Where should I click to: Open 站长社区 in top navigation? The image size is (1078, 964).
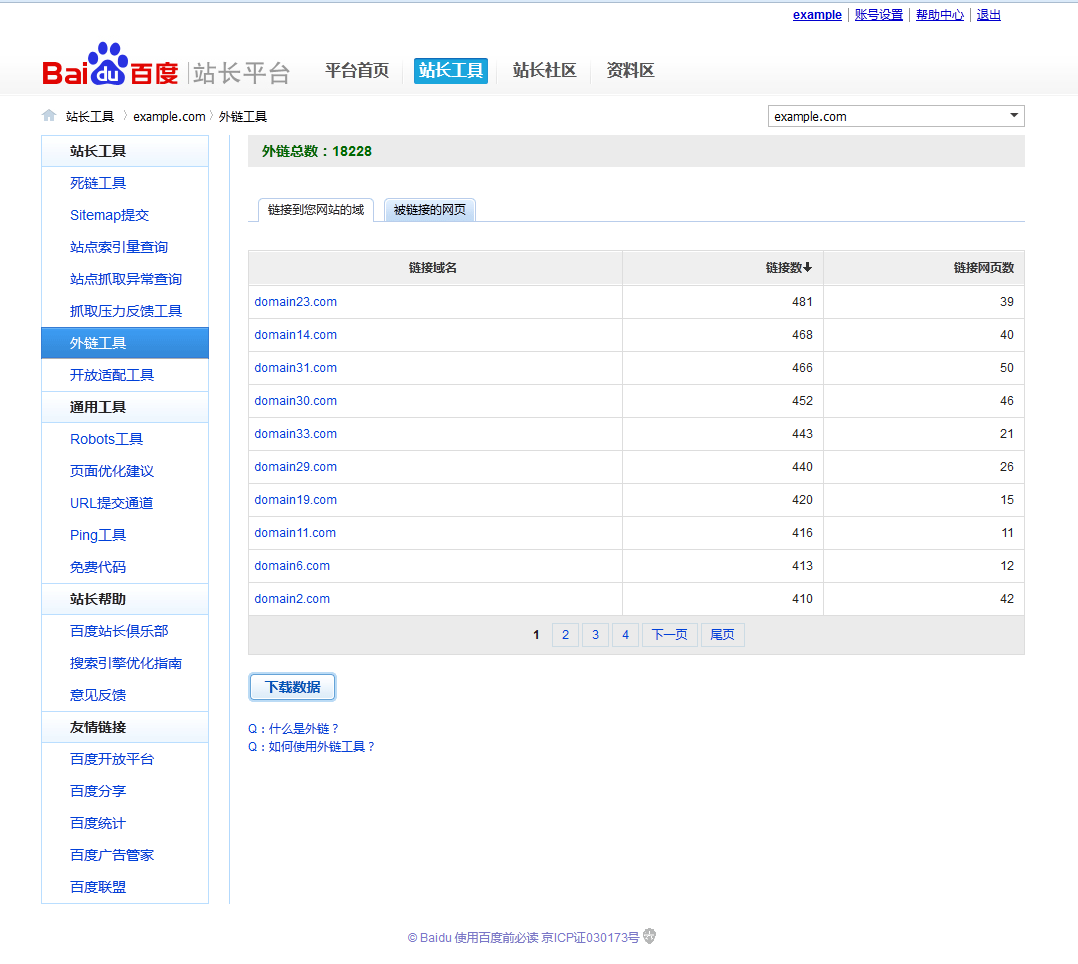click(x=544, y=71)
